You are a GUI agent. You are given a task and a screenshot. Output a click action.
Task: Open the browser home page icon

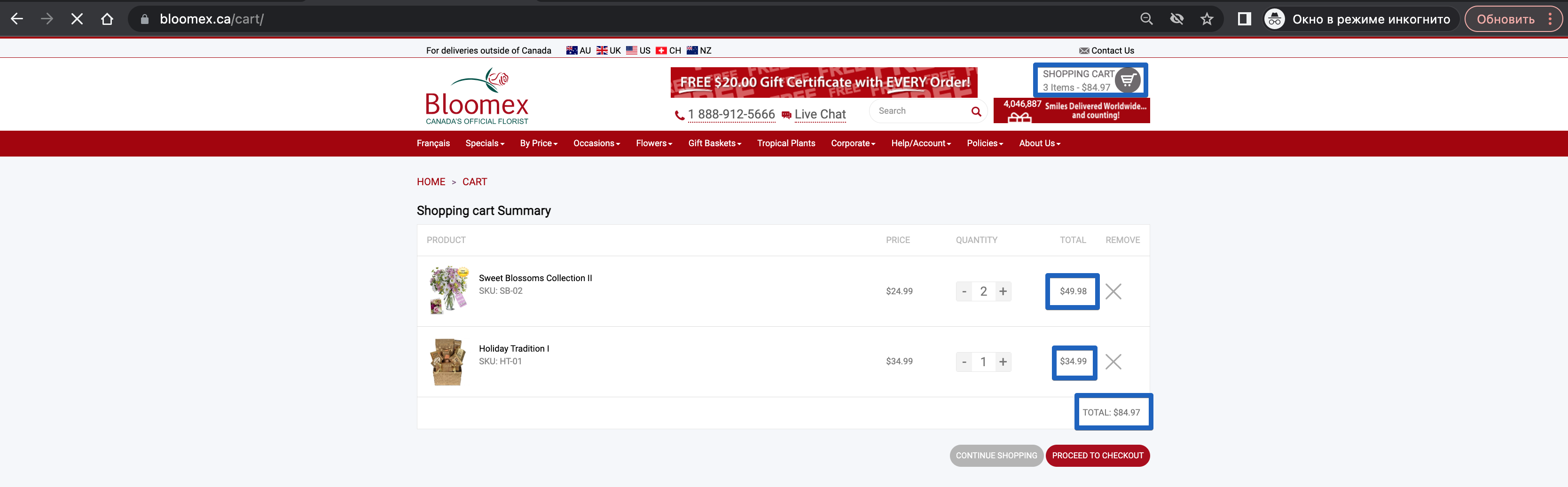pyautogui.click(x=107, y=19)
